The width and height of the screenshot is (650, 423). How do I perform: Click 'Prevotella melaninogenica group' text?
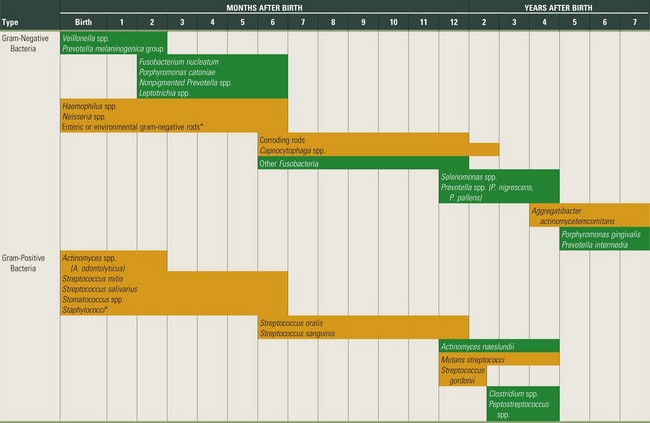113,49
